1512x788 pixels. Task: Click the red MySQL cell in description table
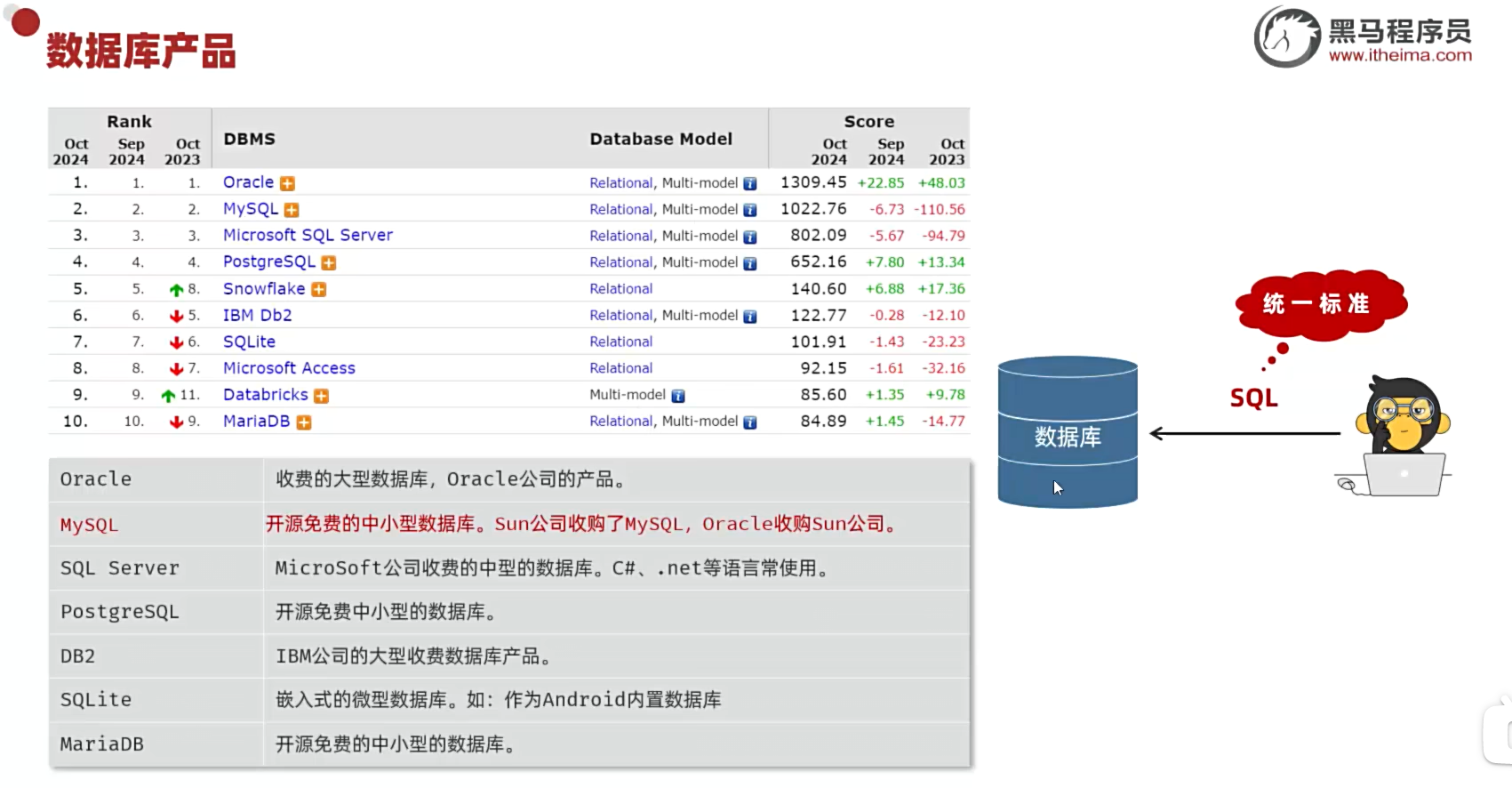pos(156,525)
